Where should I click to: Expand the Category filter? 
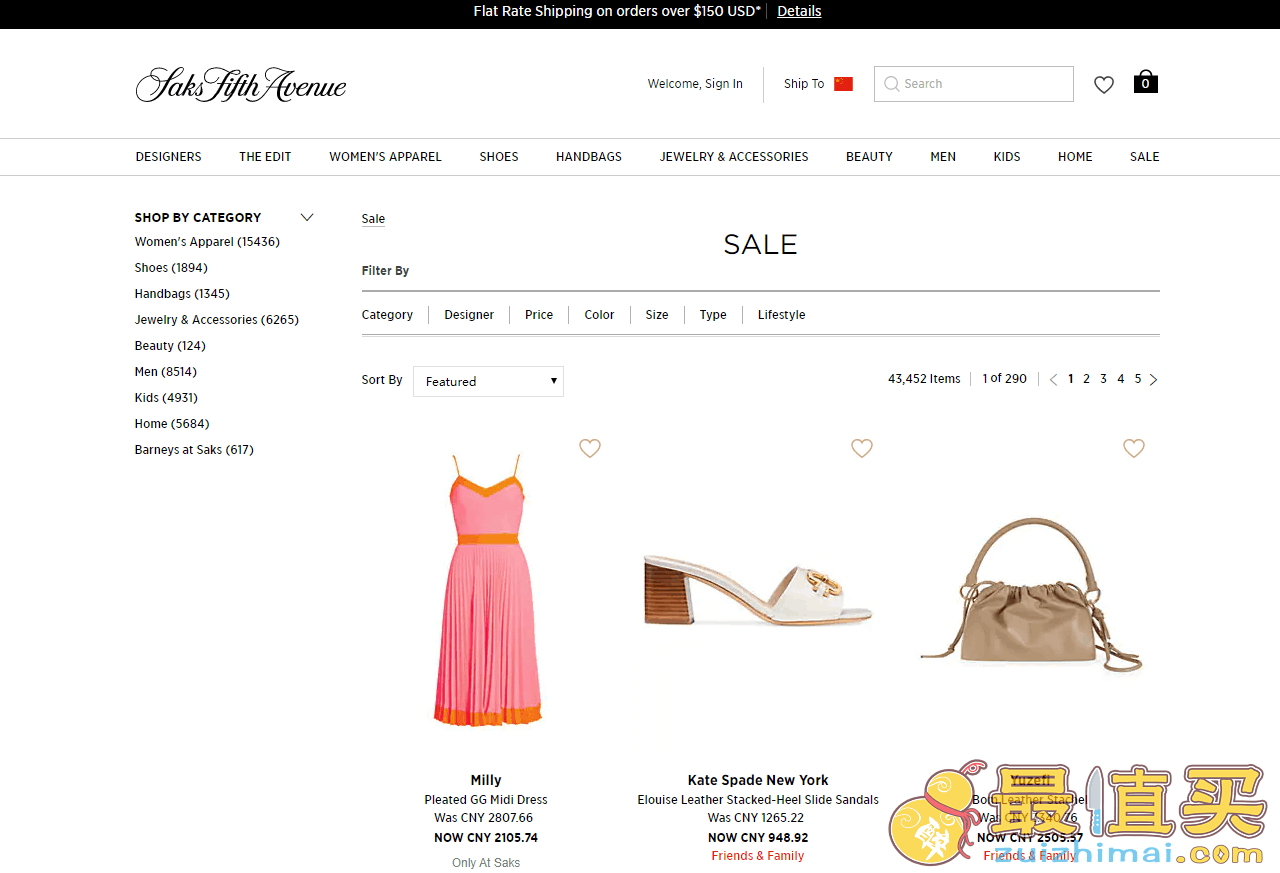[387, 315]
